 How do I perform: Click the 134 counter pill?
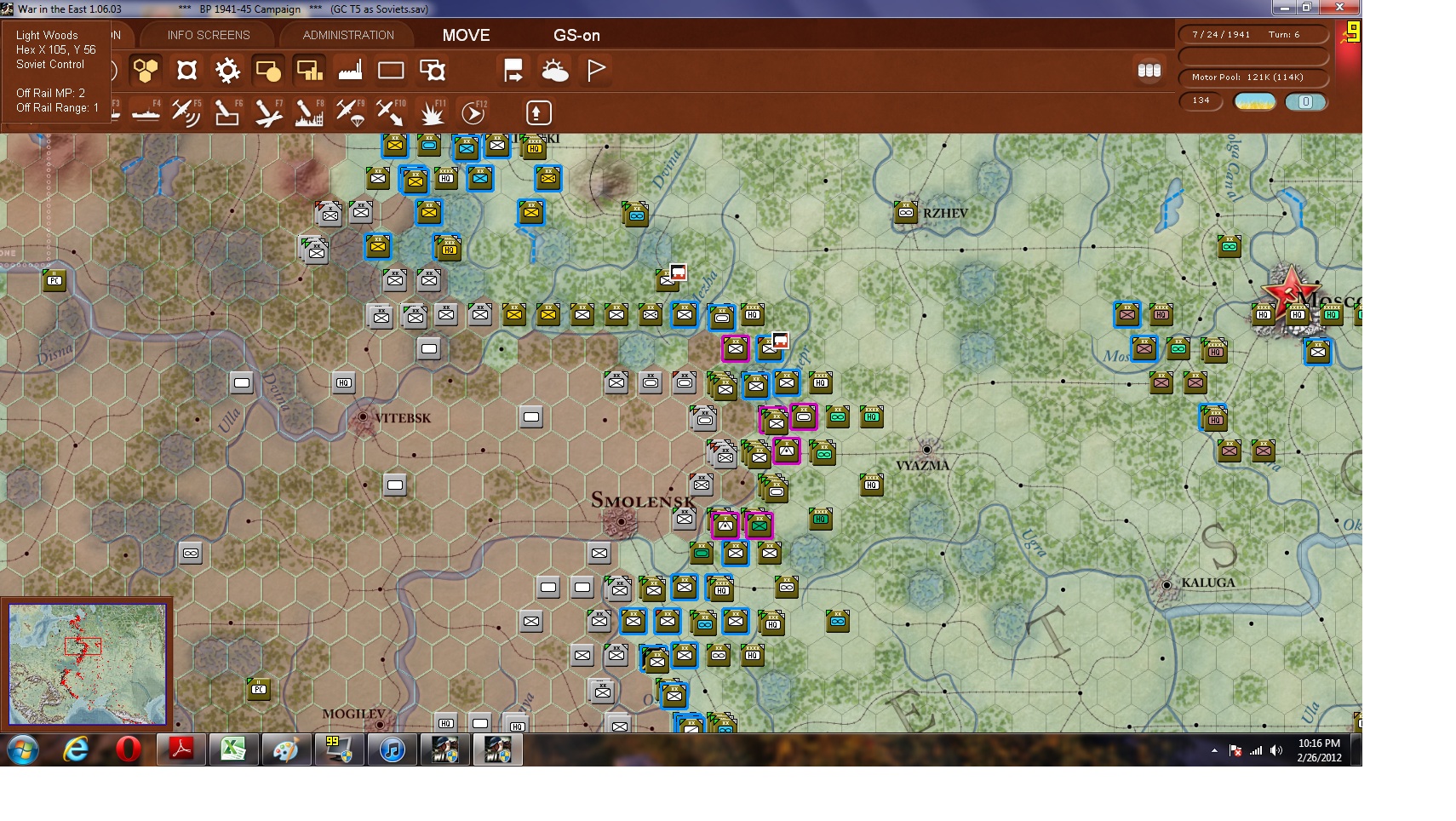pos(1201,100)
